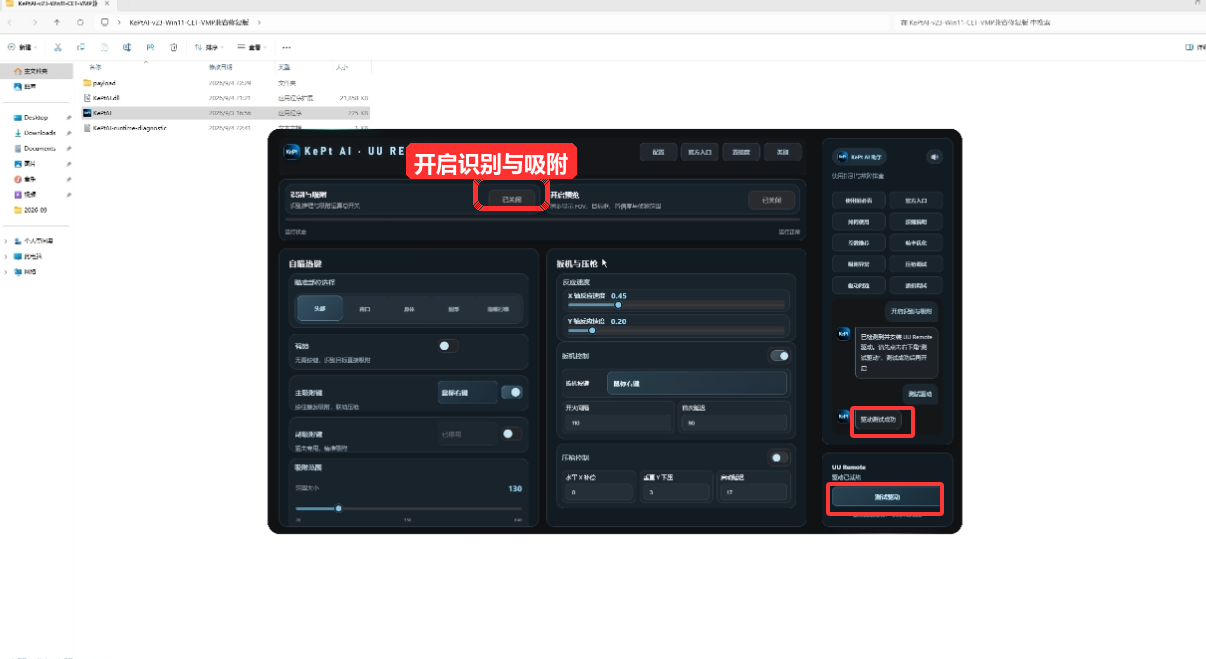1206x659 pixels.
Task: Refresh the File Explorer folder view
Action: click(80, 22)
